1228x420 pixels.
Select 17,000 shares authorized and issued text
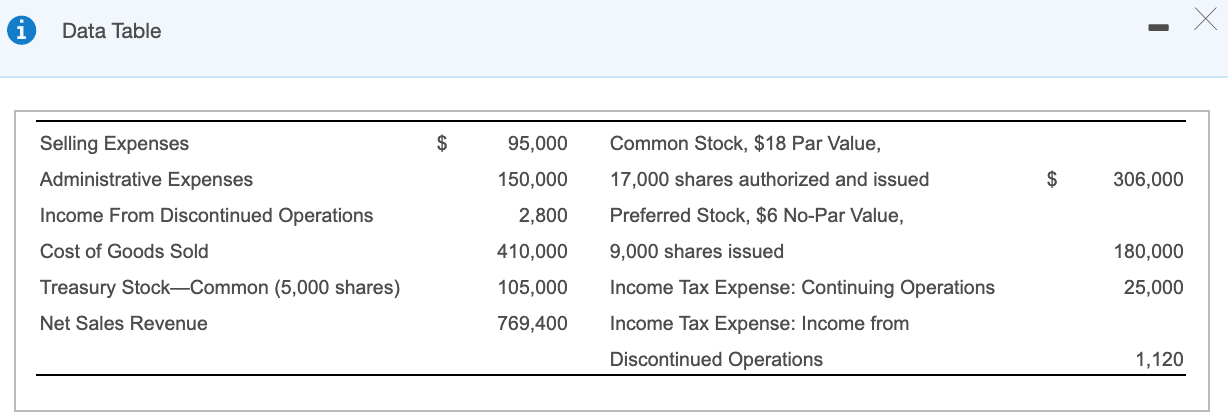[x=769, y=180]
